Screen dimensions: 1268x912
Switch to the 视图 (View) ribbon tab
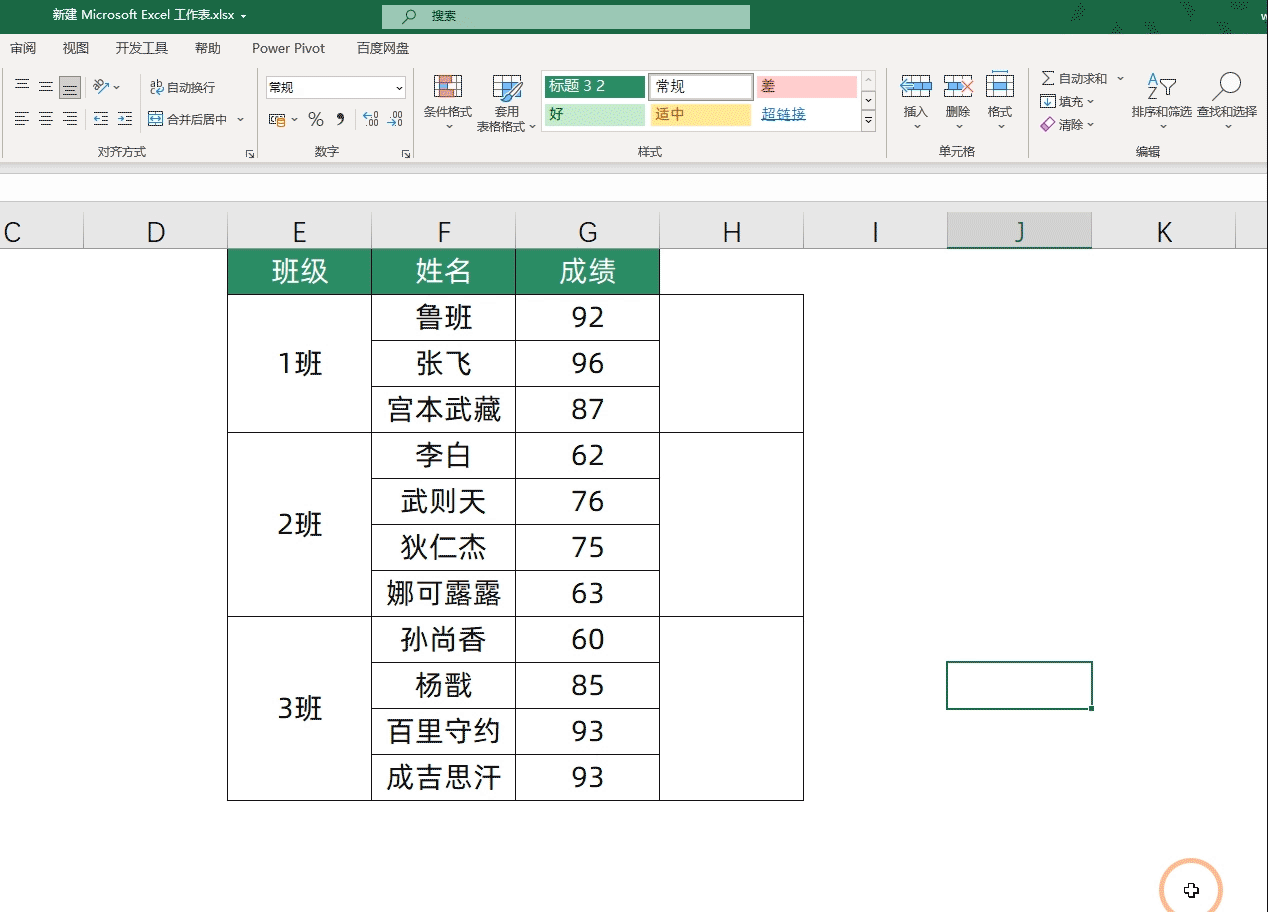pos(75,48)
